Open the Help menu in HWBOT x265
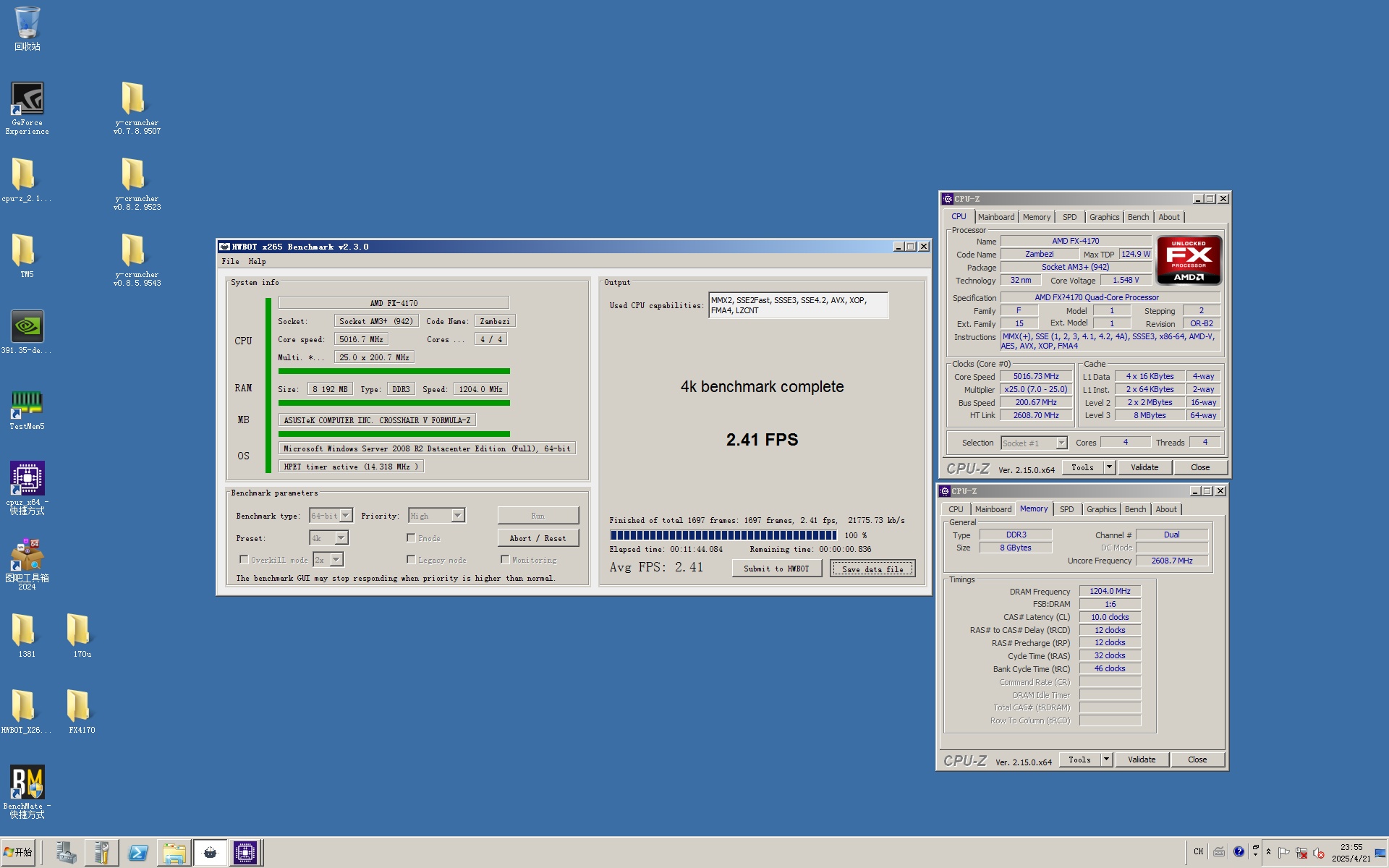Screen dimensions: 1389x868 coord(257,261)
